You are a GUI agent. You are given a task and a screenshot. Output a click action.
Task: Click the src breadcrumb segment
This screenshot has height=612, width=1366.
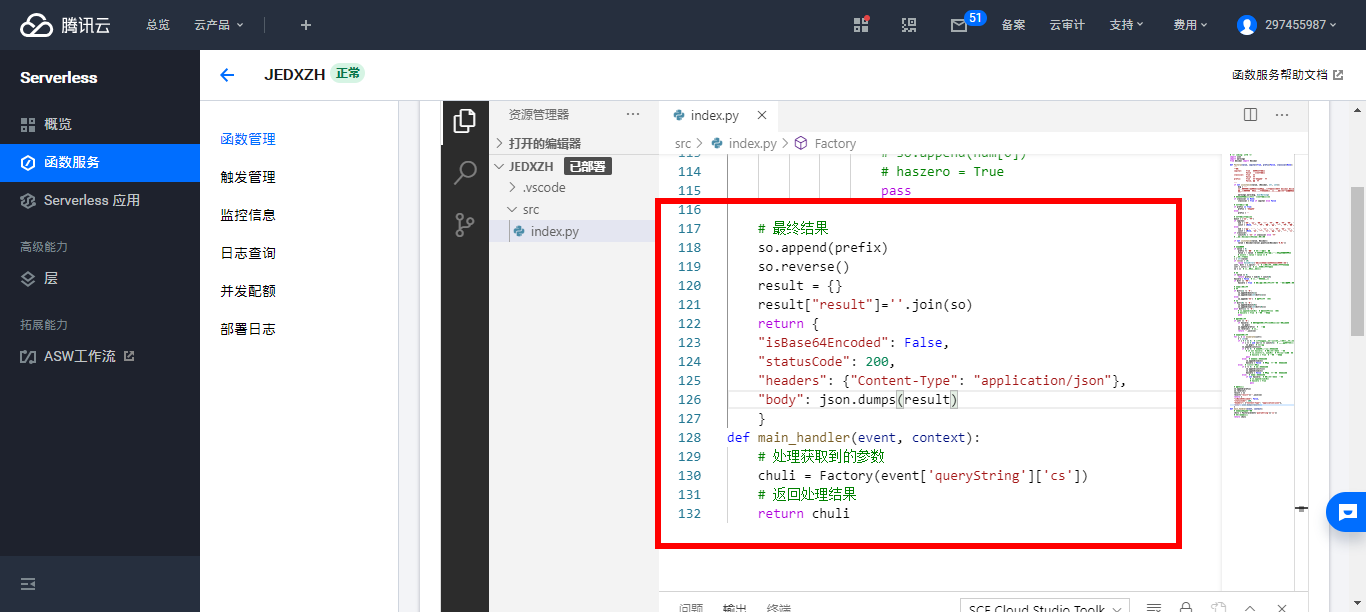tap(683, 143)
